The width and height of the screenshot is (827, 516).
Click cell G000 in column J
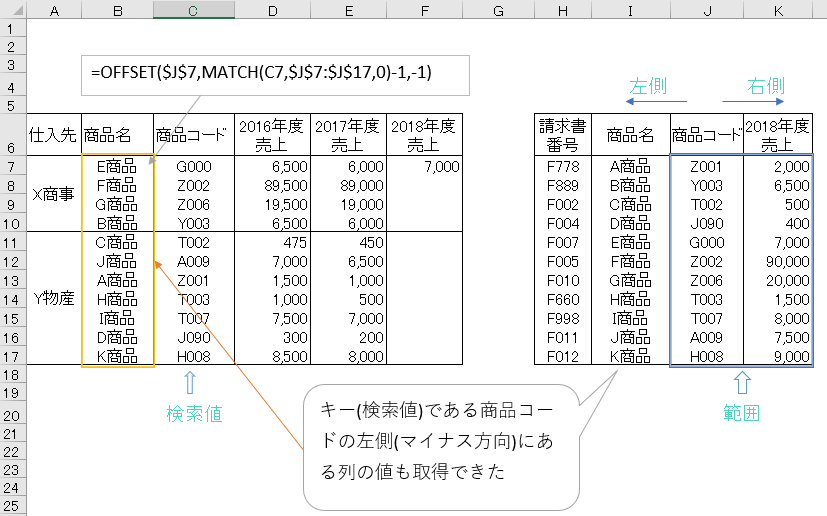click(707, 243)
